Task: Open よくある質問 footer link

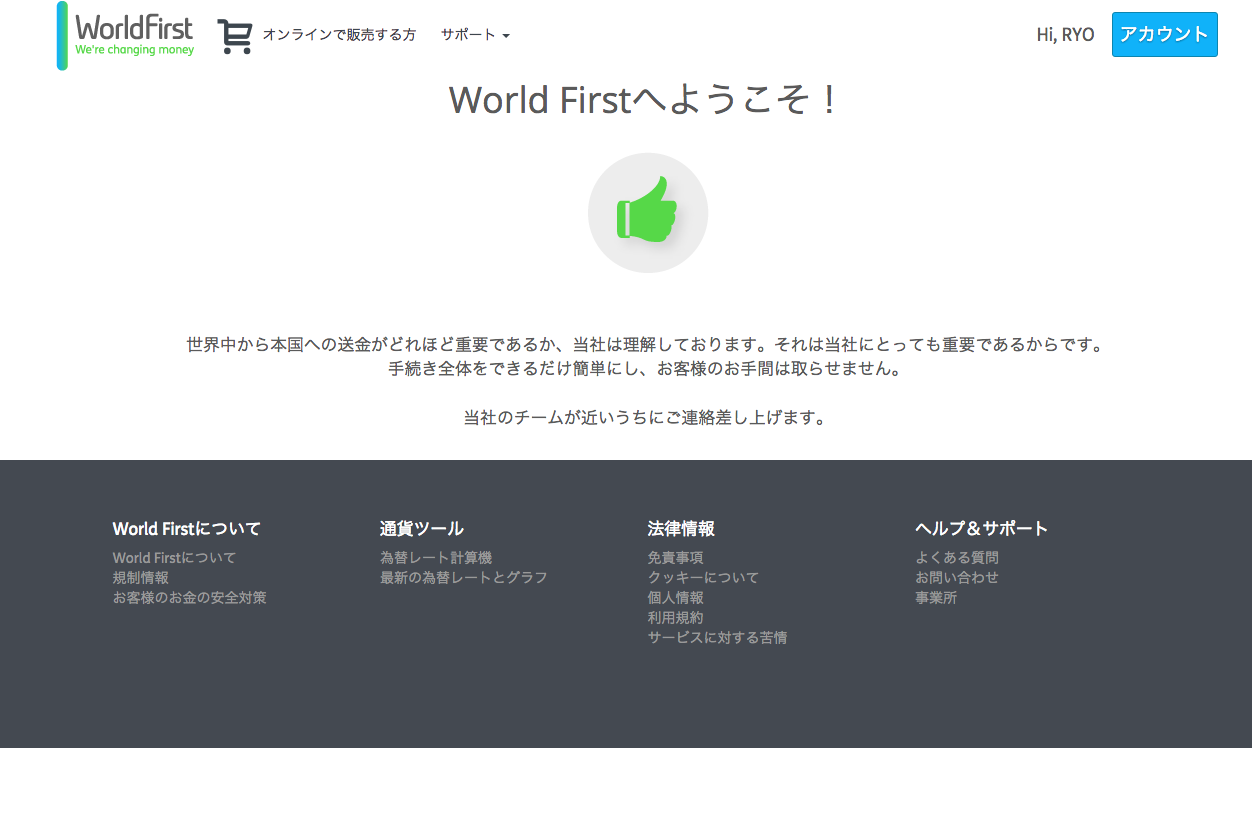Action: coord(956,558)
